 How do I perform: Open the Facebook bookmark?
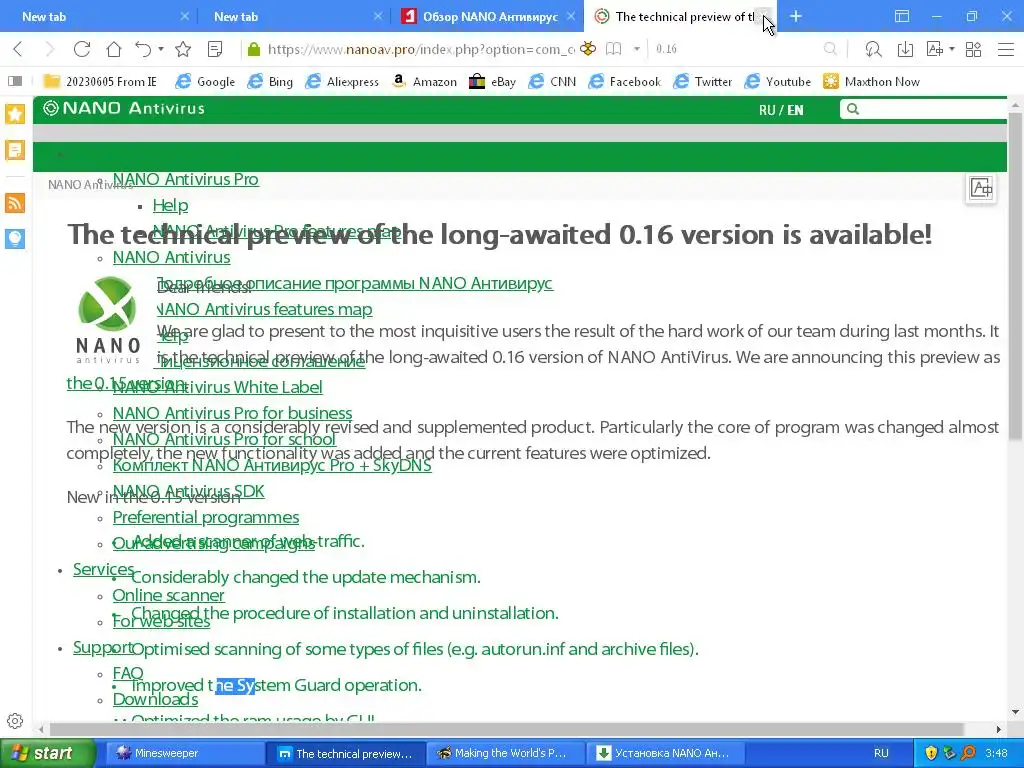pos(624,81)
